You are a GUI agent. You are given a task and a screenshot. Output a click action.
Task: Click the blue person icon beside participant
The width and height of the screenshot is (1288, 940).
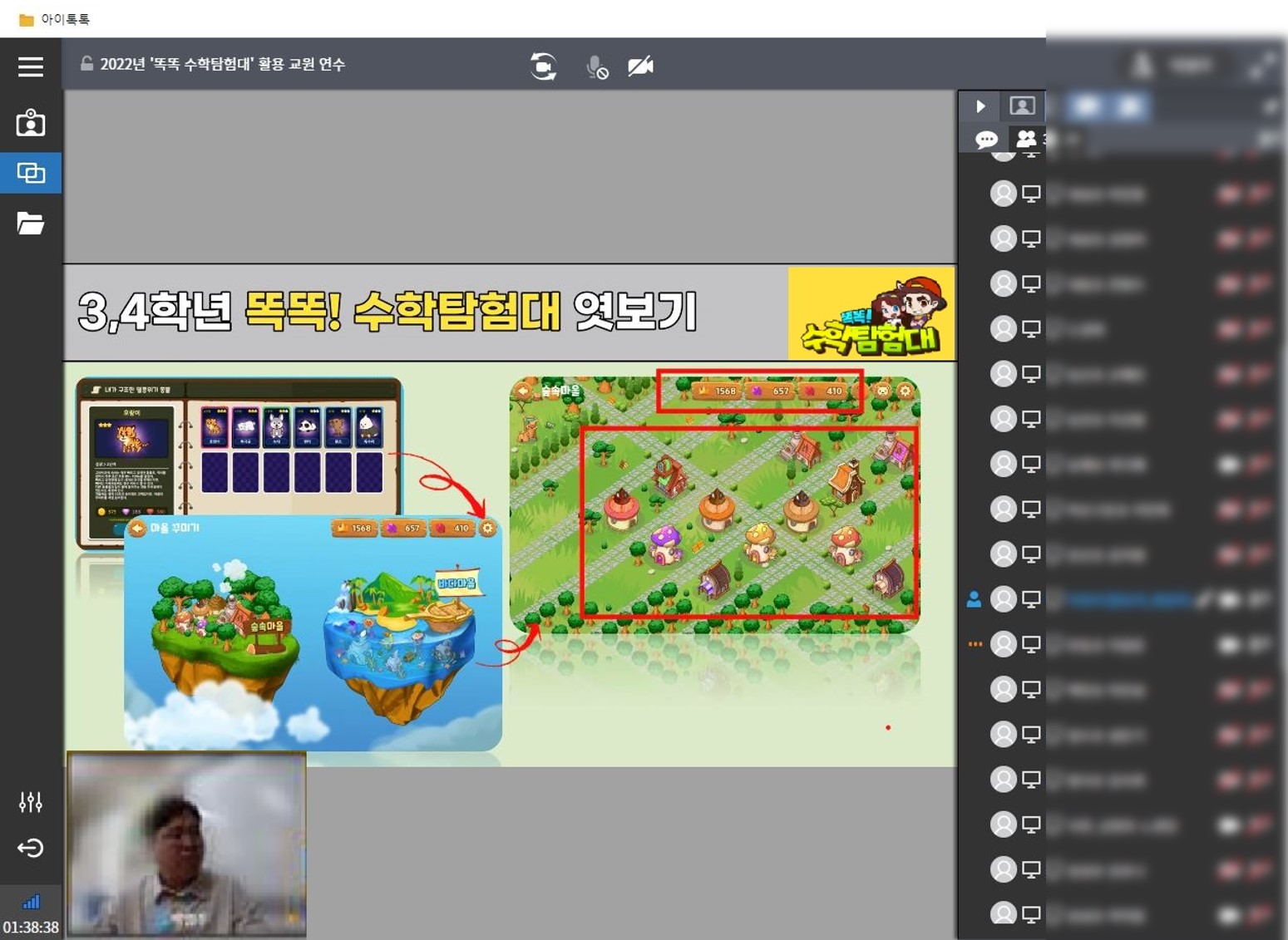[975, 599]
